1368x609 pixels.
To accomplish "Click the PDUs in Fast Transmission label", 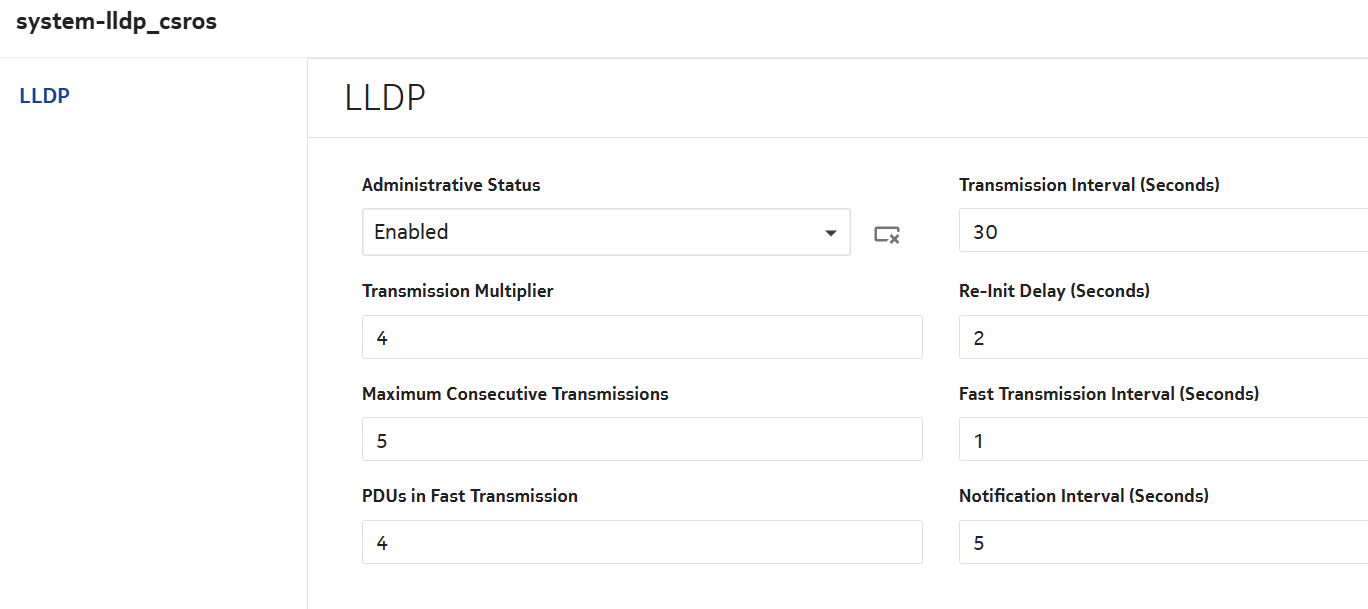I will [469, 496].
